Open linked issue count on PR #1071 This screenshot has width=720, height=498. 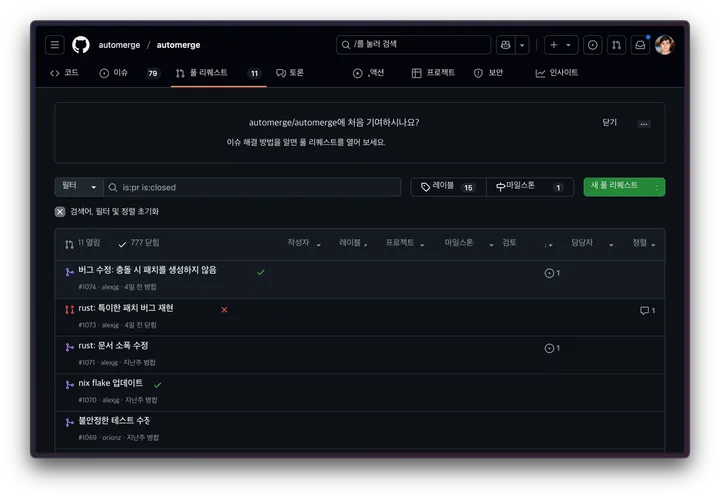(x=552, y=348)
